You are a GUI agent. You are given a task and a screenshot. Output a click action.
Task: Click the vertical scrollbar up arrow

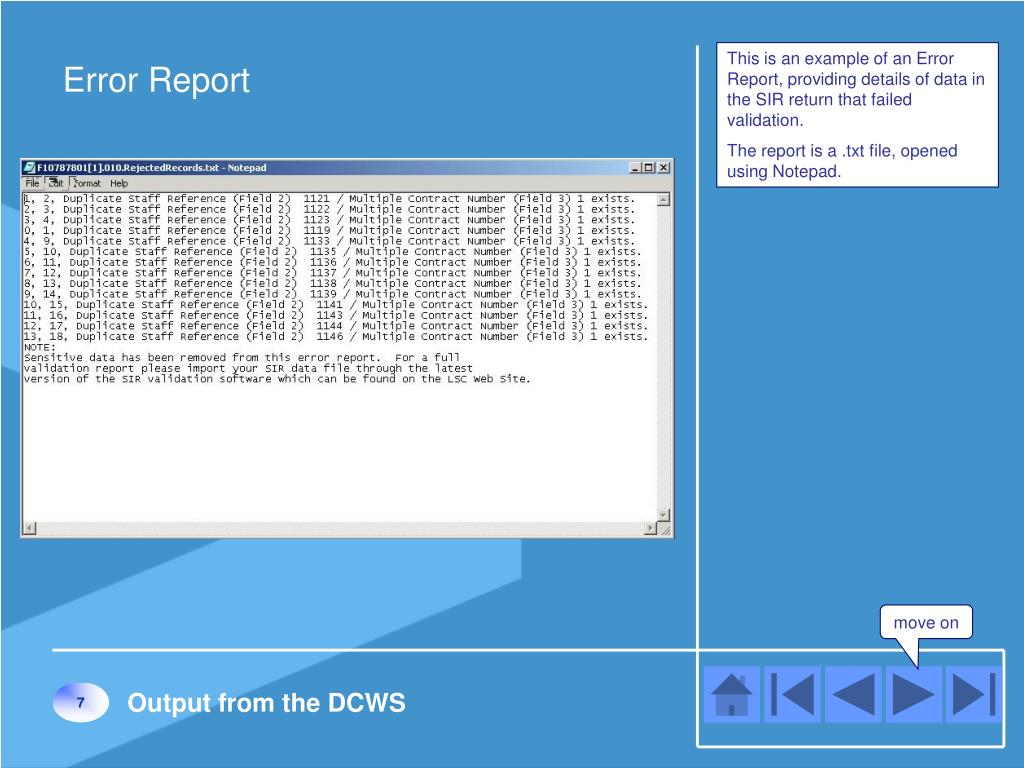tap(664, 200)
